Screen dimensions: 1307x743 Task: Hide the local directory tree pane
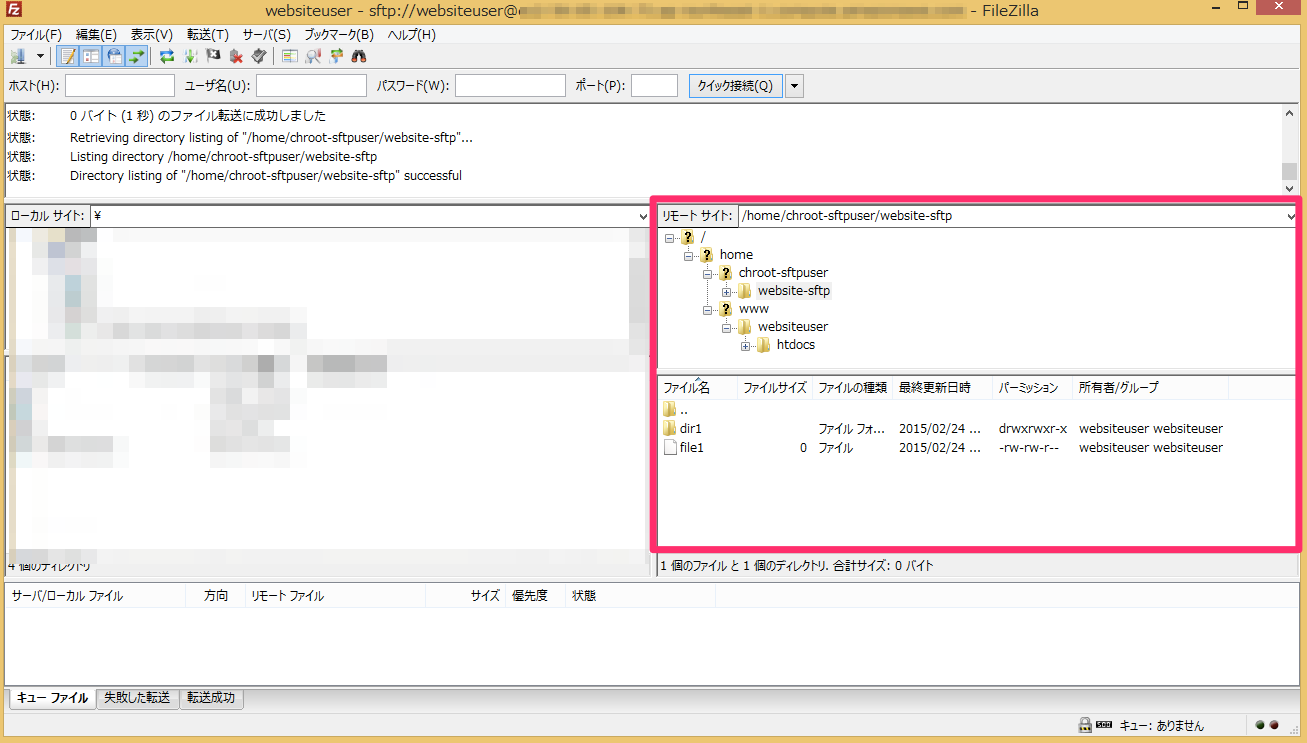click(91, 56)
